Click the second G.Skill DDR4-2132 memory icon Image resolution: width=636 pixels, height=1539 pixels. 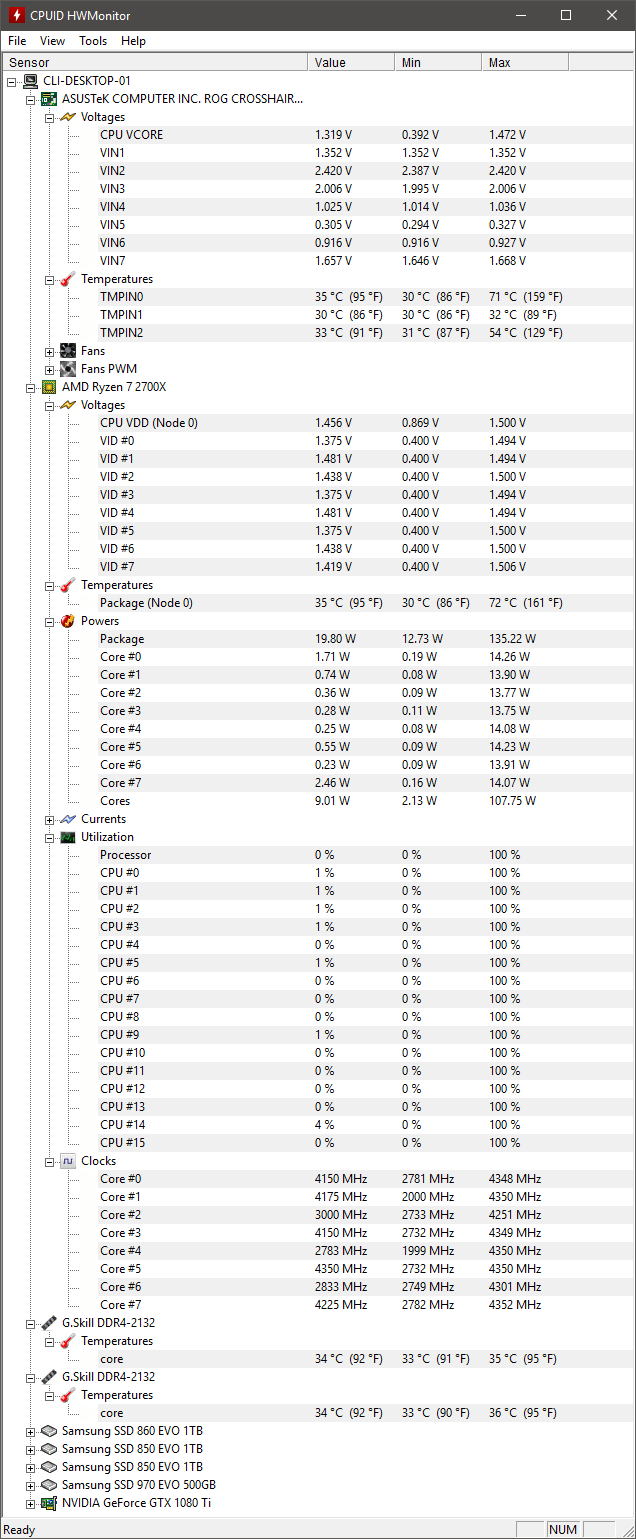(49, 1377)
